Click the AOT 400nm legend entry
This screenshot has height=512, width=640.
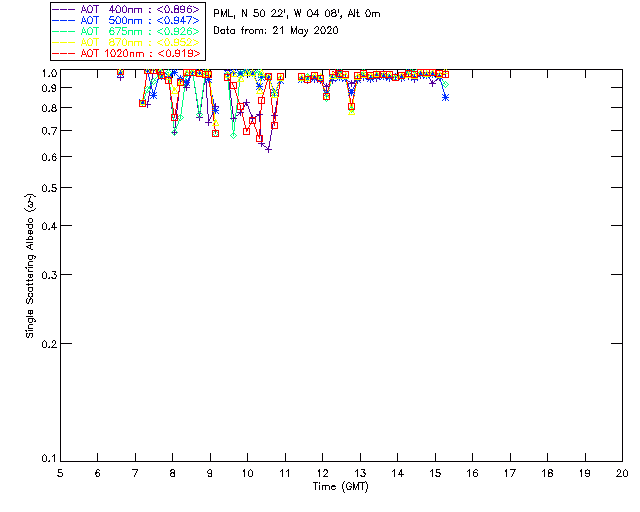(127, 9)
